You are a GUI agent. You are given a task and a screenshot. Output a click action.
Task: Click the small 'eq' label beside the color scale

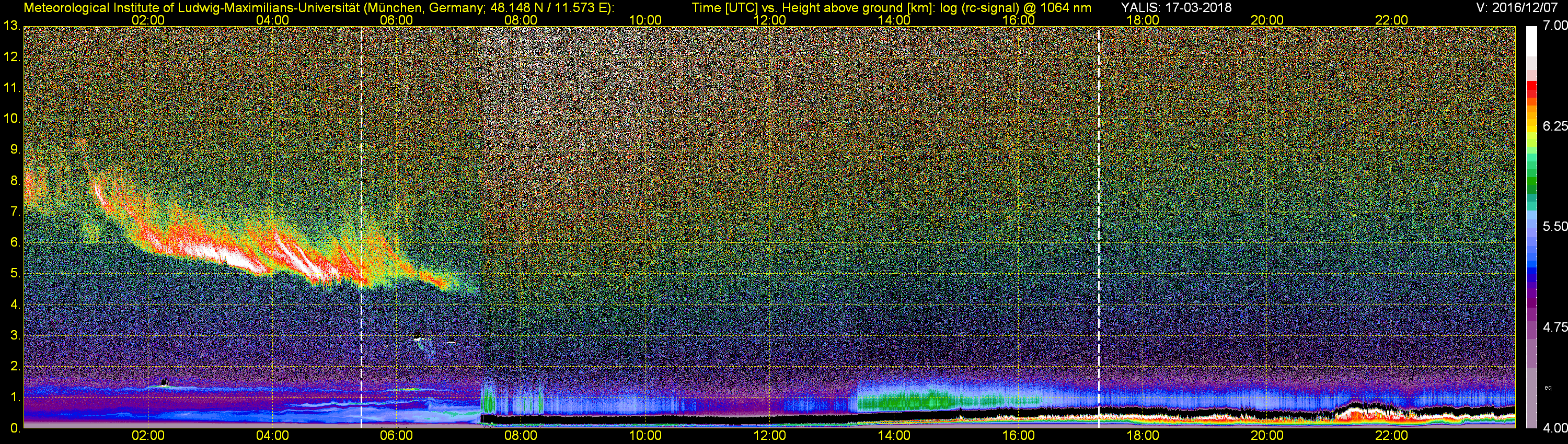click(1548, 388)
